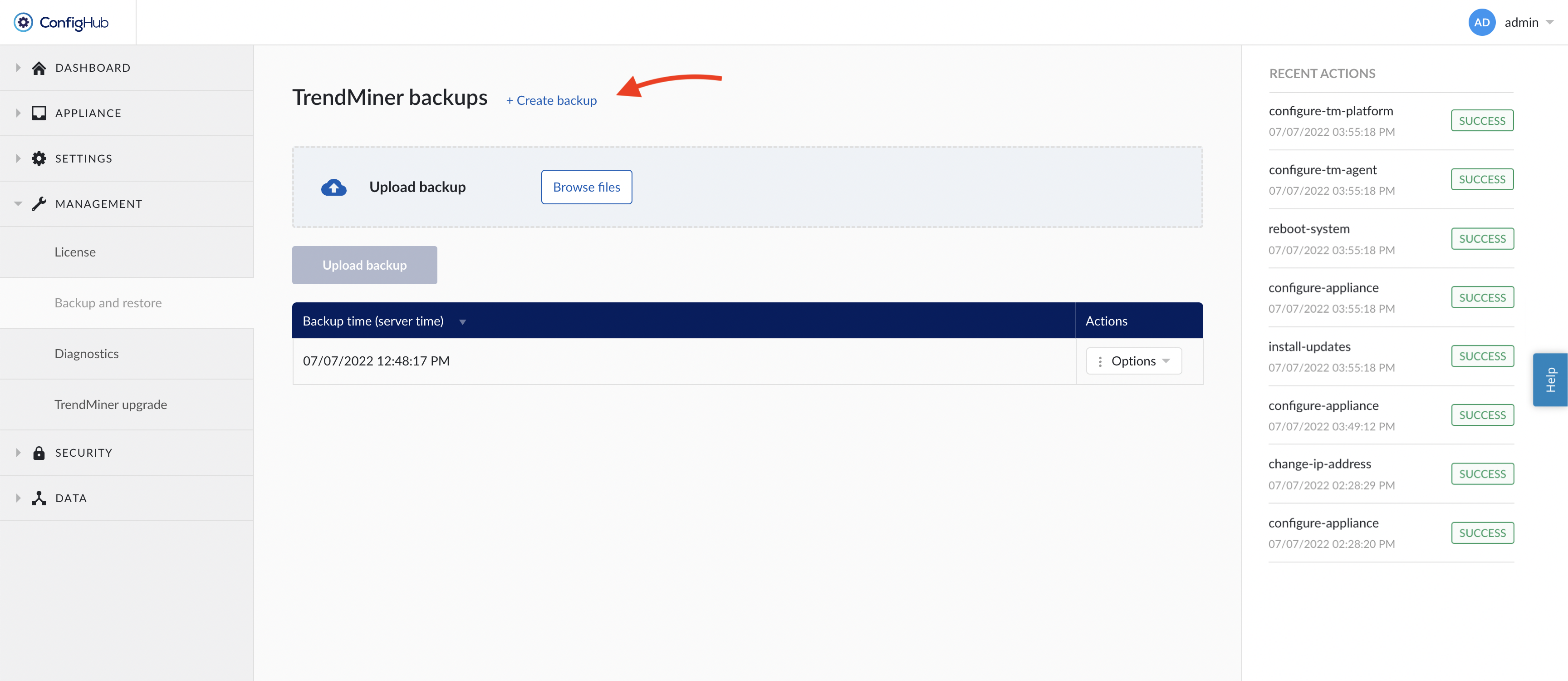The width and height of the screenshot is (1568, 681).
Task: Open the DASHBOARD menu label
Action: [x=93, y=68]
